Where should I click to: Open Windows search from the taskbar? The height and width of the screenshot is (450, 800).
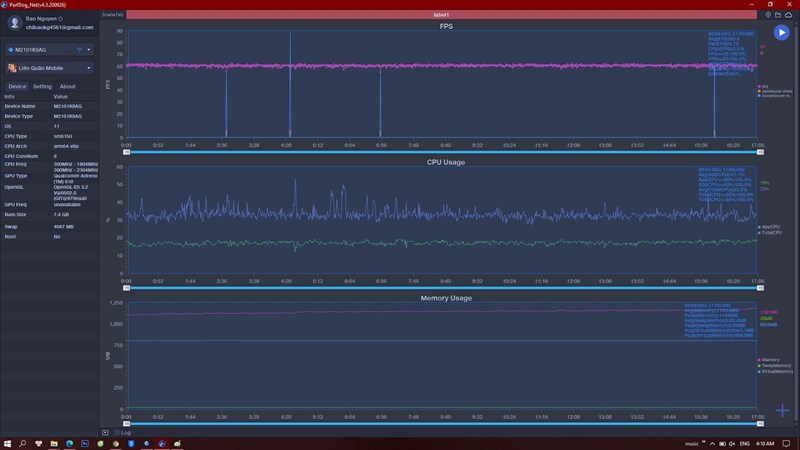coord(22,444)
